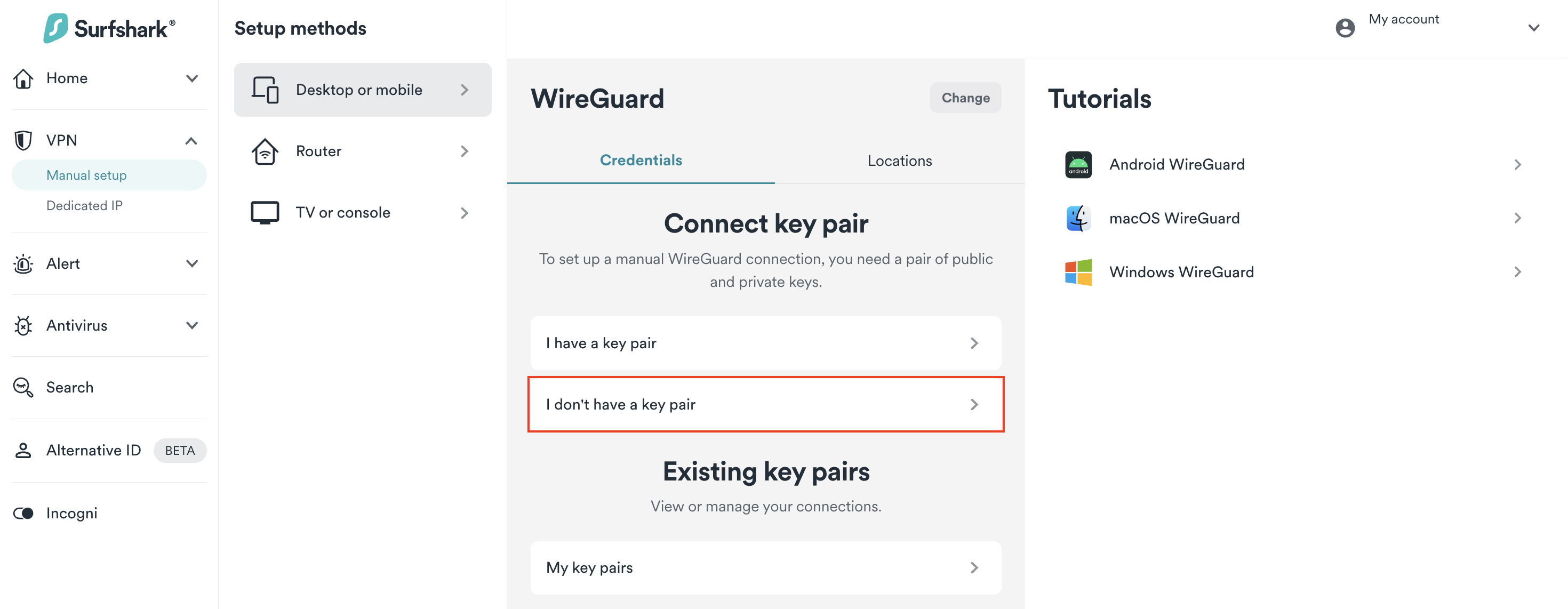Choose "I don't have a key pair"

[x=765, y=405]
